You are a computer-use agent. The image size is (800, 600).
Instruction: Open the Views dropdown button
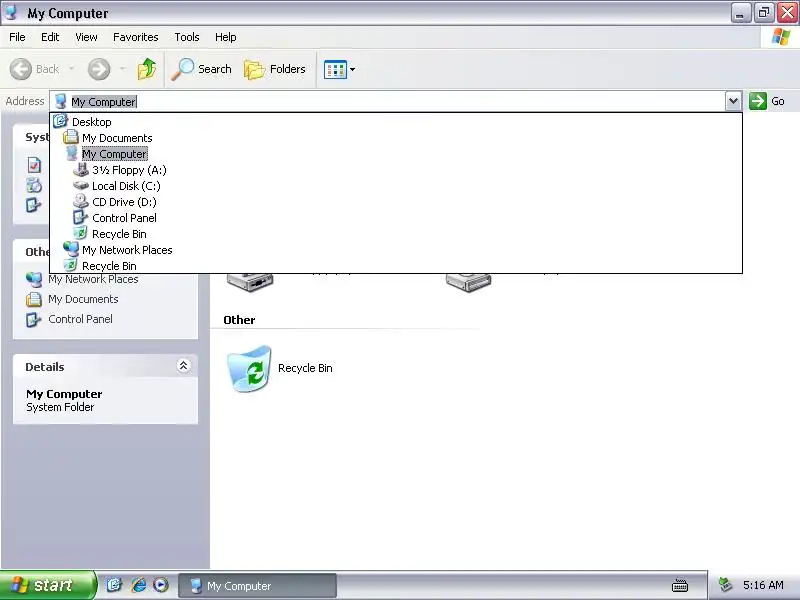tap(339, 69)
